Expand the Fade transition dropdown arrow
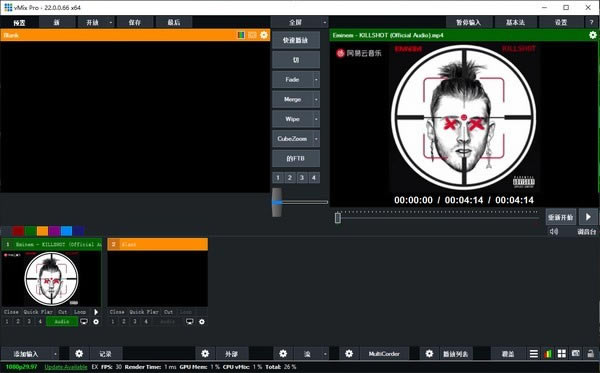Viewport: 600px width, 373px height. point(316,80)
